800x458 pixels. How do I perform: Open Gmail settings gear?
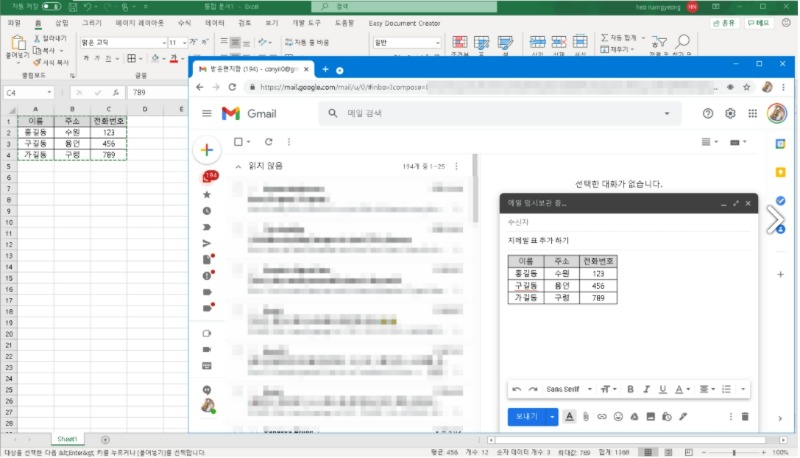(x=730, y=114)
